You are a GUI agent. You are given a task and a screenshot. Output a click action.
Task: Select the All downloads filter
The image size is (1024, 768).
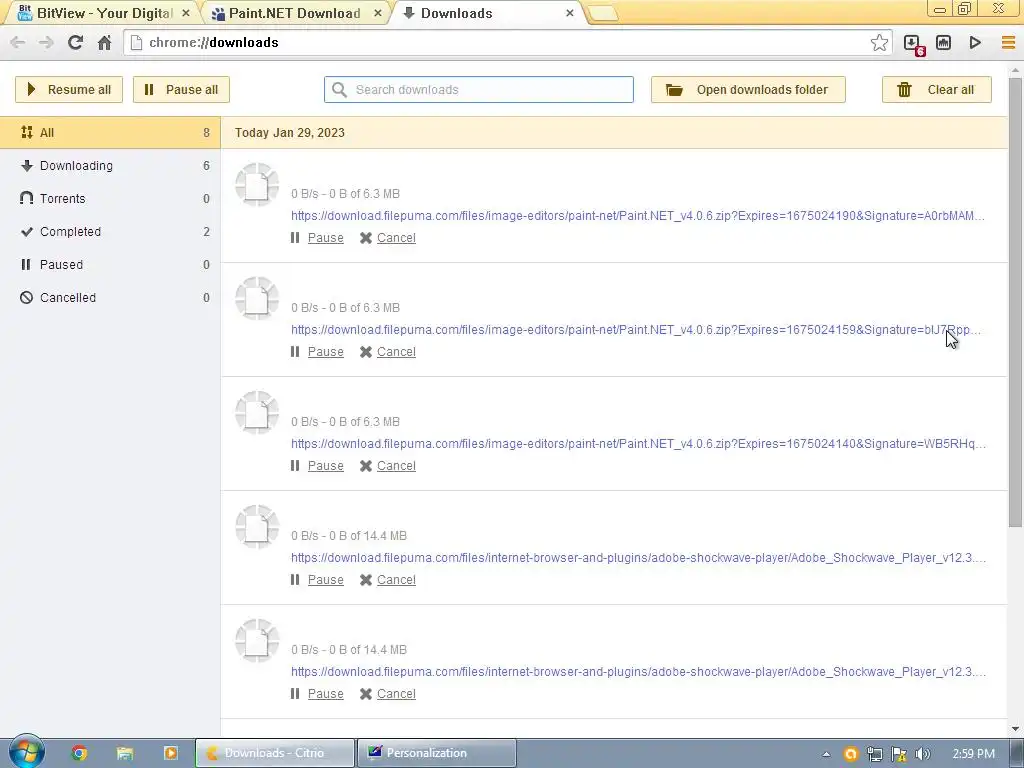110,133
